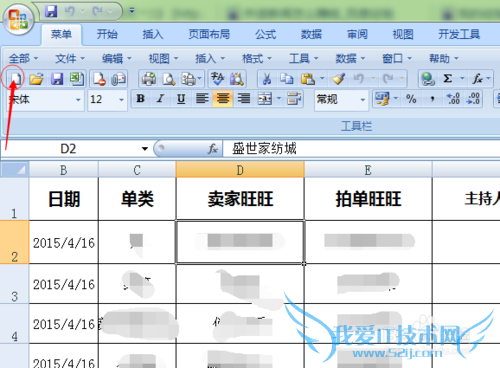Click the Office button logo
This screenshot has height=368, width=500.
pos(18,19)
